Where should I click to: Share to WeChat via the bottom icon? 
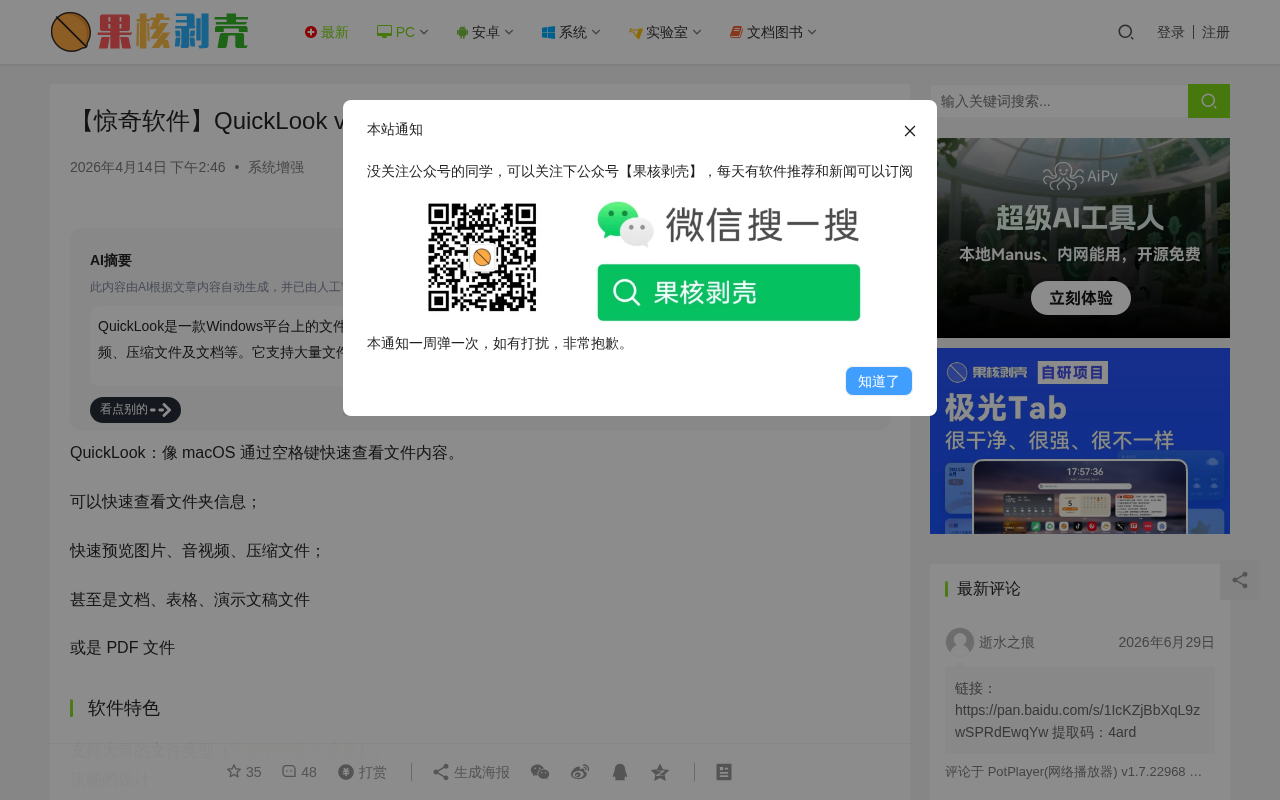tap(540, 772)
